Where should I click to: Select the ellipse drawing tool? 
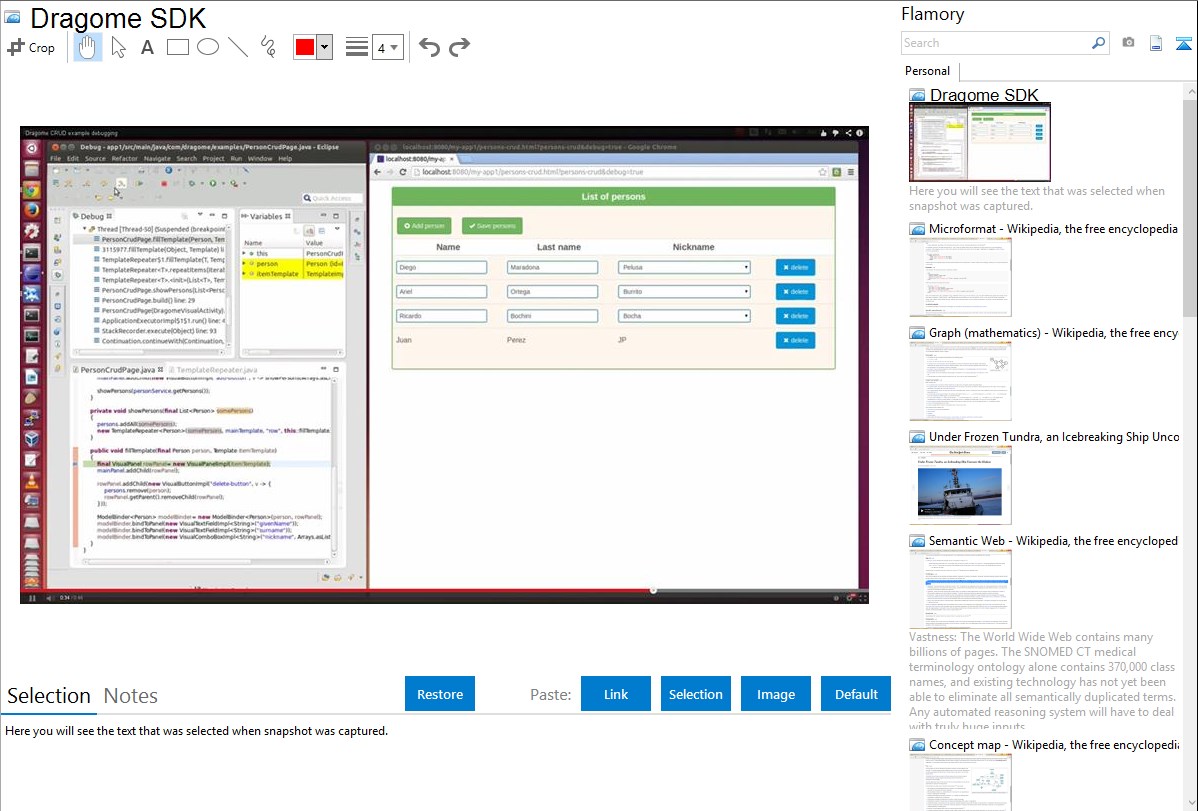tap(208, 47)
